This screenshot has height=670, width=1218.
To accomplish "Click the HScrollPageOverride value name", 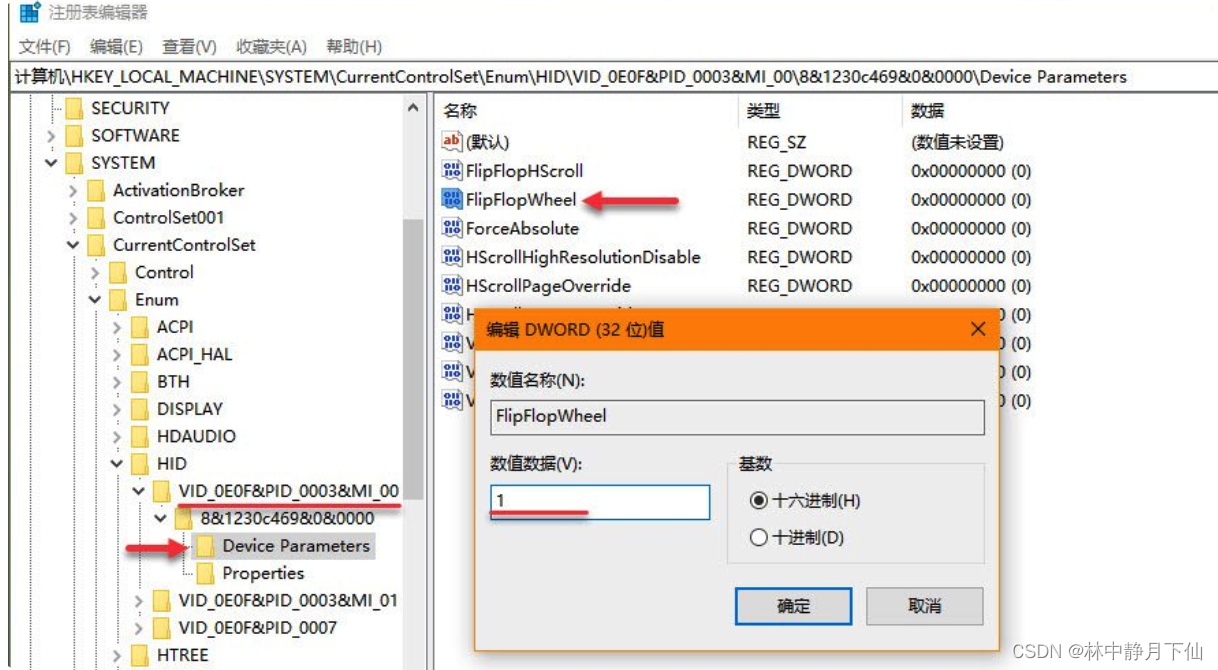I will pyautogui.click(x=548, y=286).
